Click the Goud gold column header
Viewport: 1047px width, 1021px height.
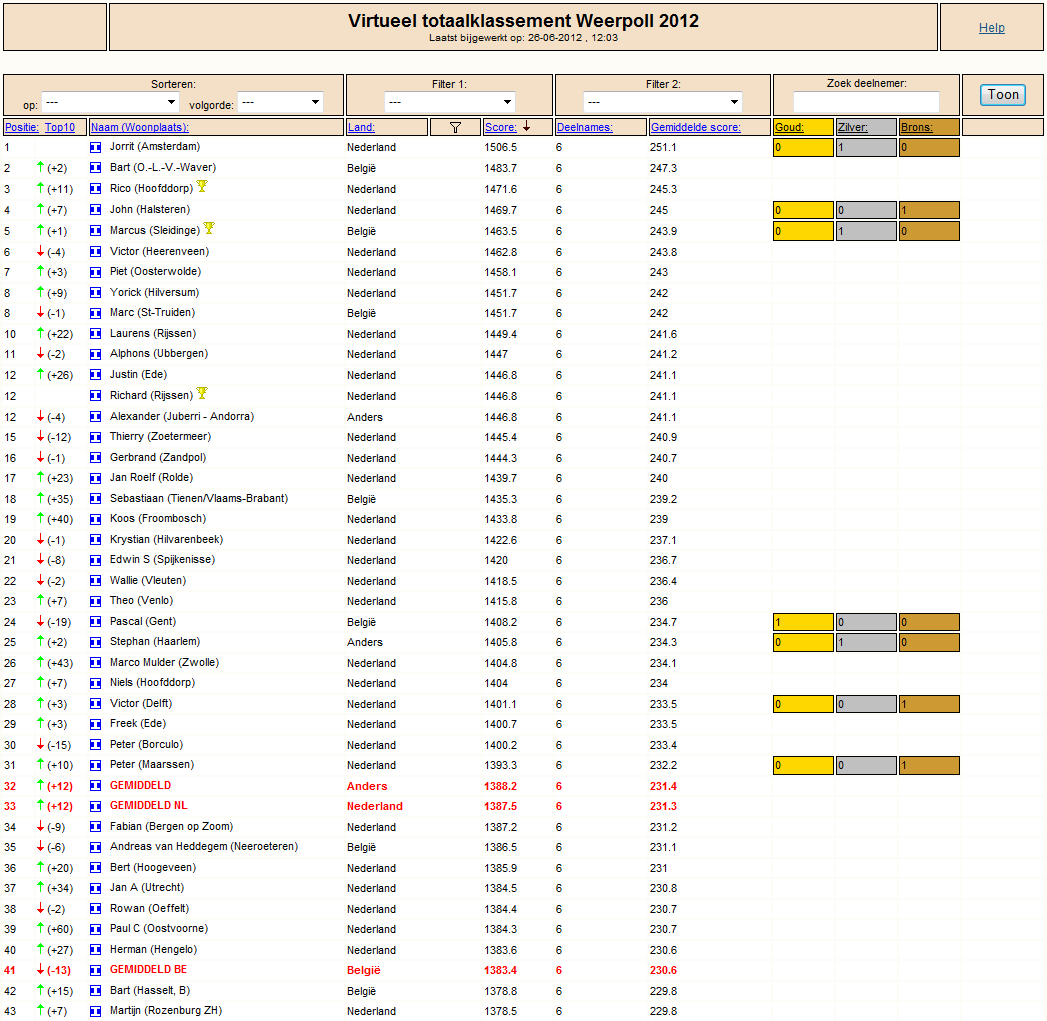789,128
